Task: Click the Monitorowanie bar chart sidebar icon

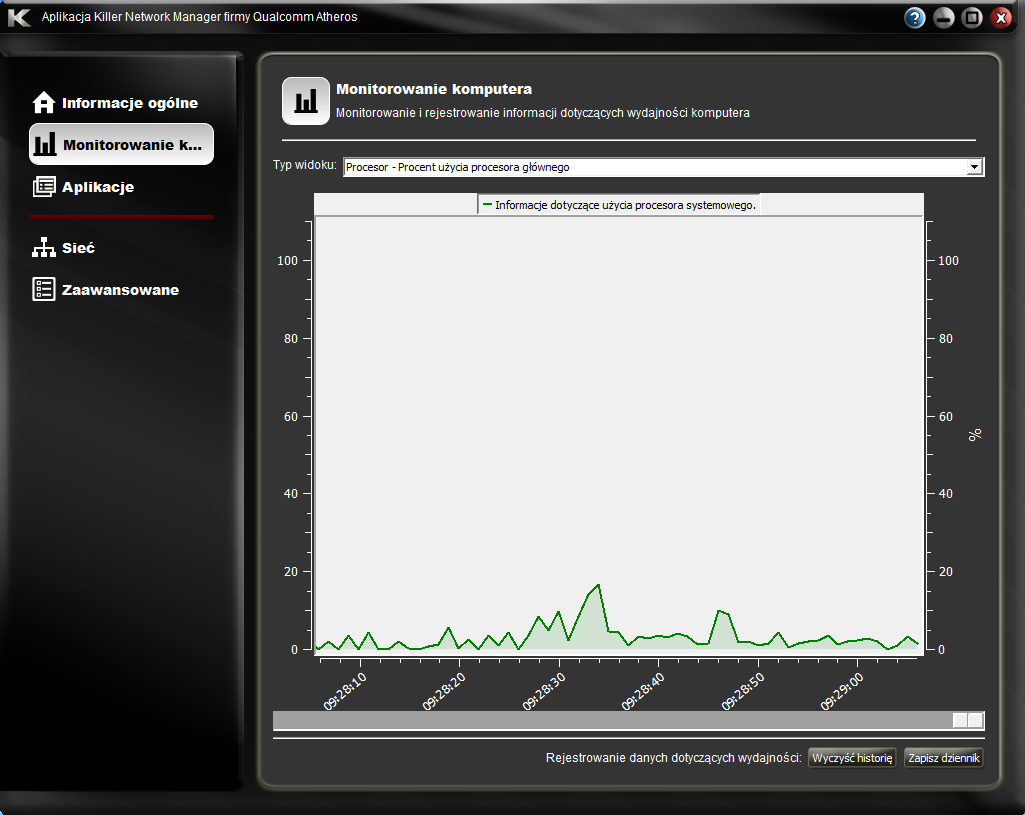Action: pos(44,144)
